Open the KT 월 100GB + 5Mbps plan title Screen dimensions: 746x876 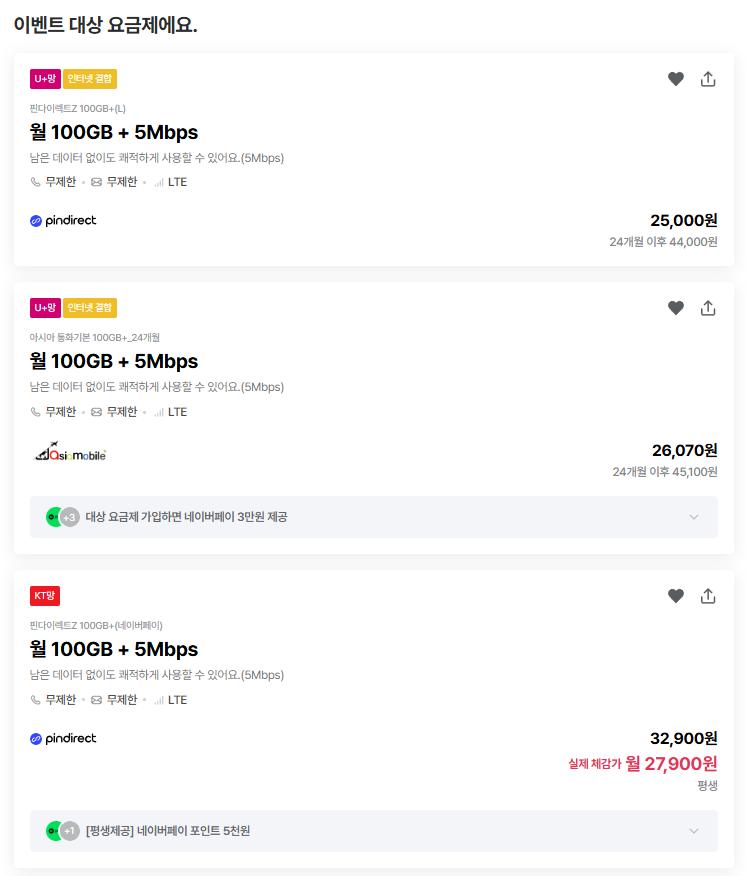click(x=114, y=649)
